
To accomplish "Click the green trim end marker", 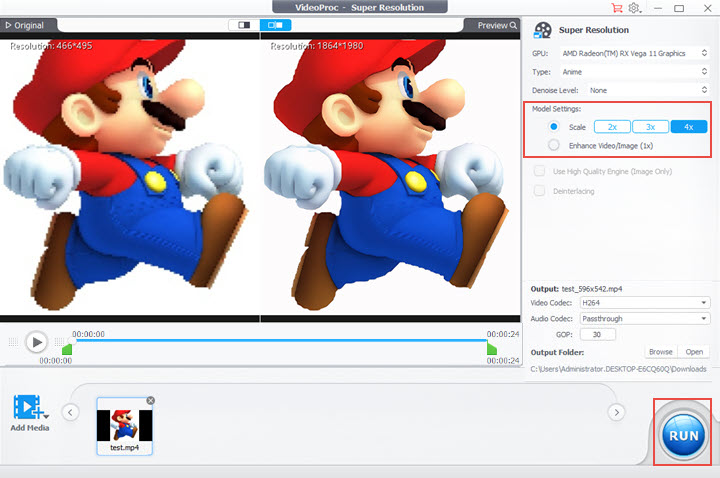I will click(x=492, y=349).
